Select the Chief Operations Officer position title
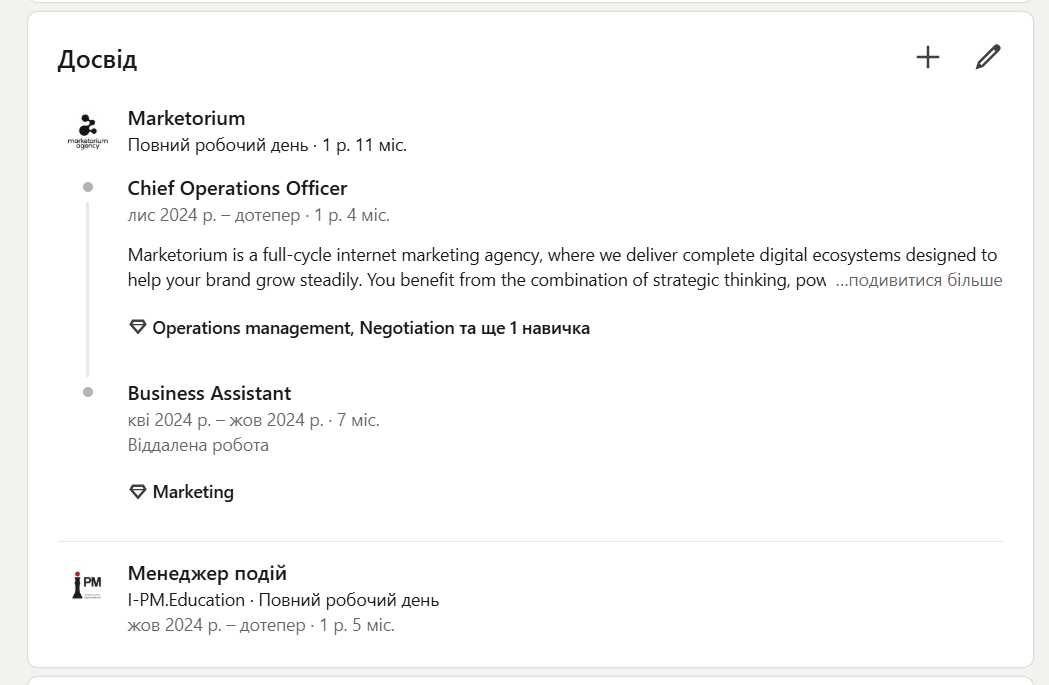Viewport: 1049px width, 685px height. pos(237,188)
